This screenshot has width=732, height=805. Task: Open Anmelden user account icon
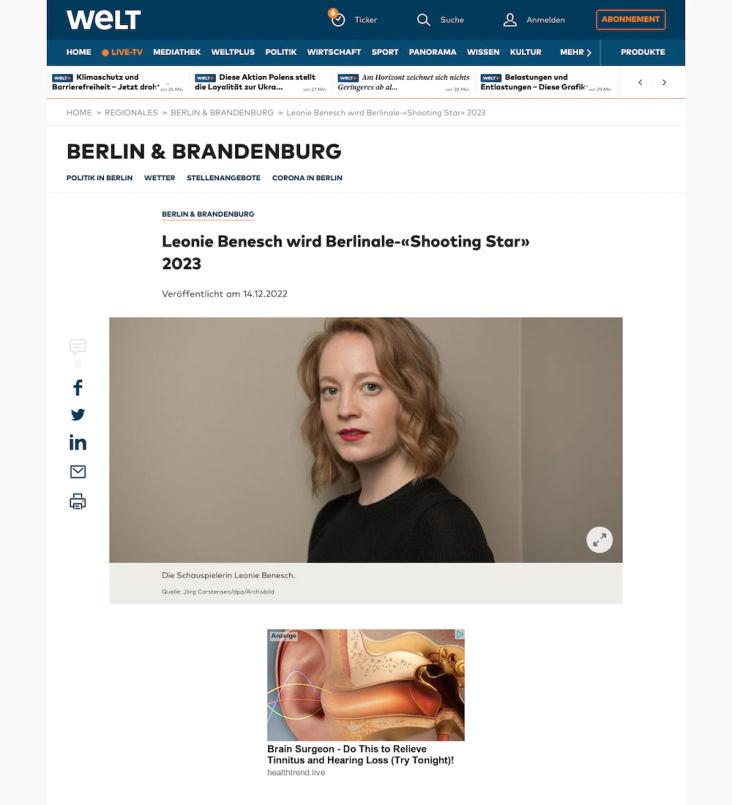[x=510, y=20]
